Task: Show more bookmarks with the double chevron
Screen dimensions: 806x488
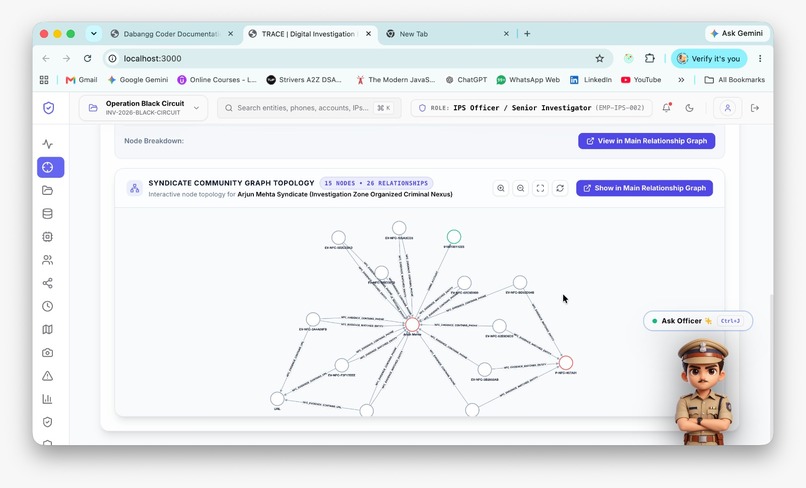Action: (x=682, y=80)
